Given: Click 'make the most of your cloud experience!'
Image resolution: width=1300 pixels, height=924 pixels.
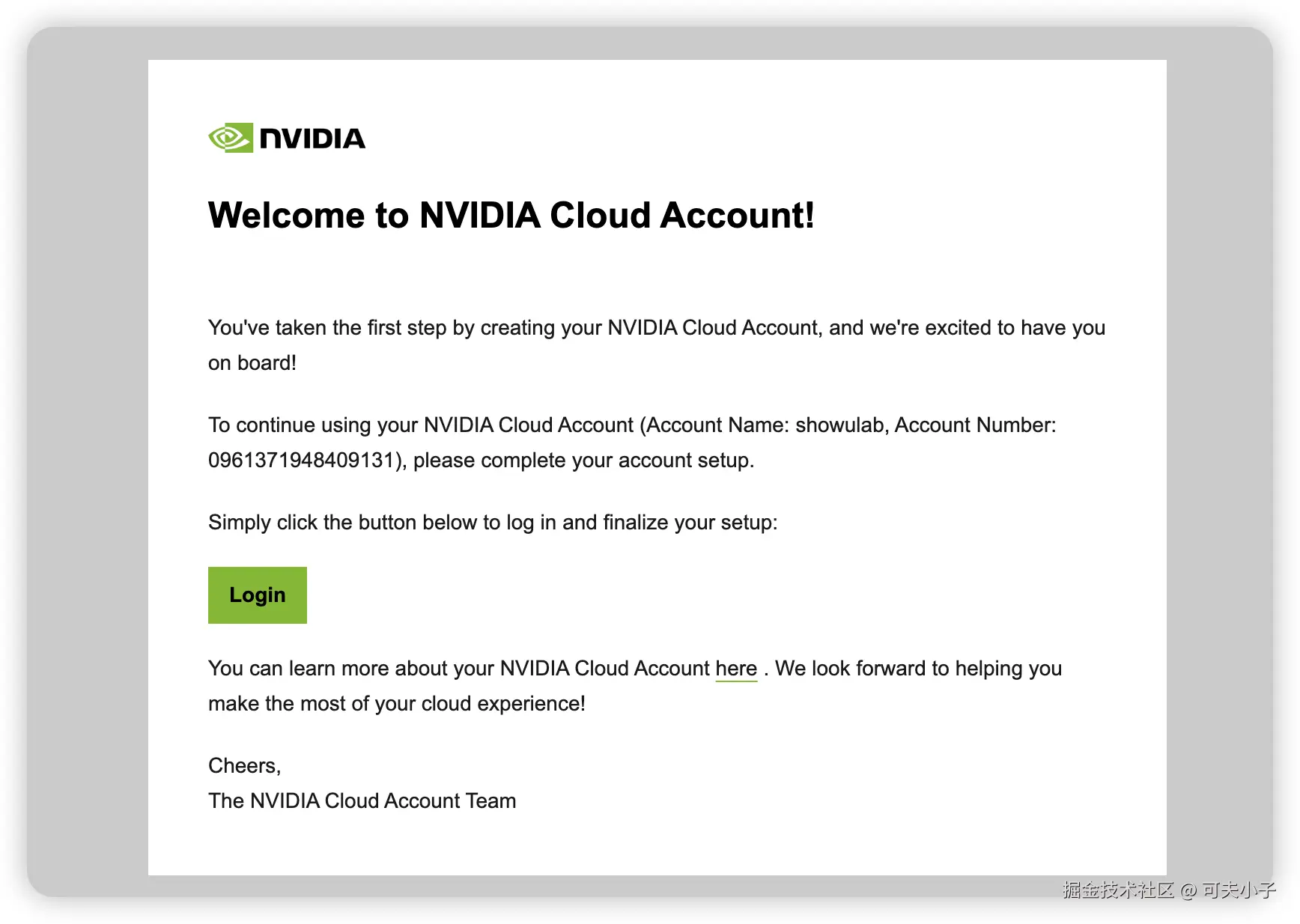Looking at the screenshot, I should point(397,703).
